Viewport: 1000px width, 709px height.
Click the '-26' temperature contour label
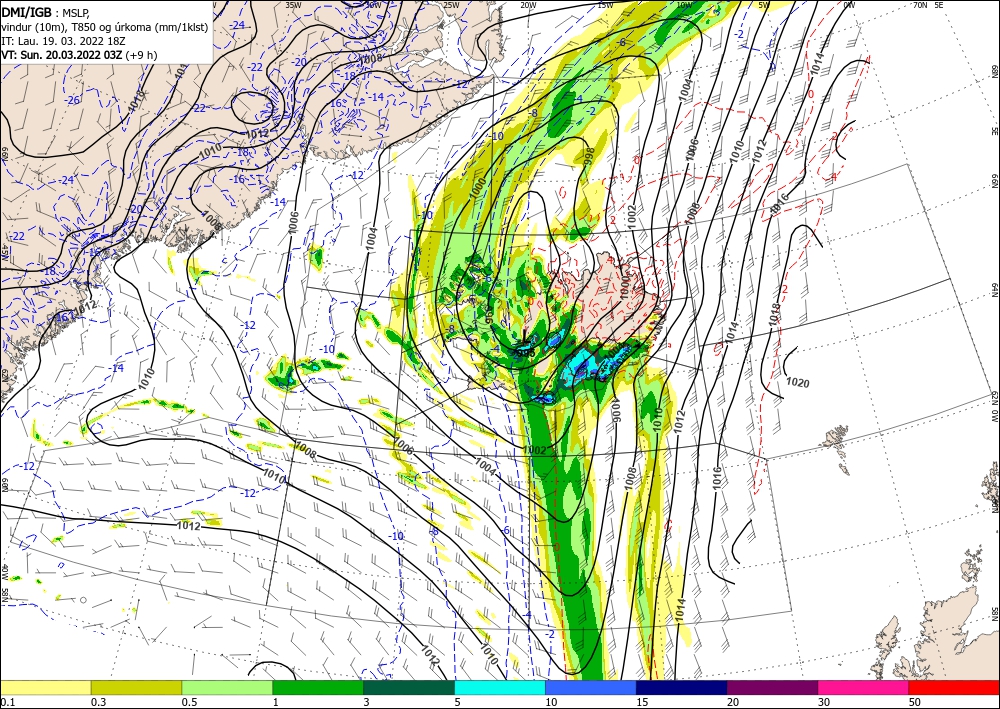click(74, 100)
